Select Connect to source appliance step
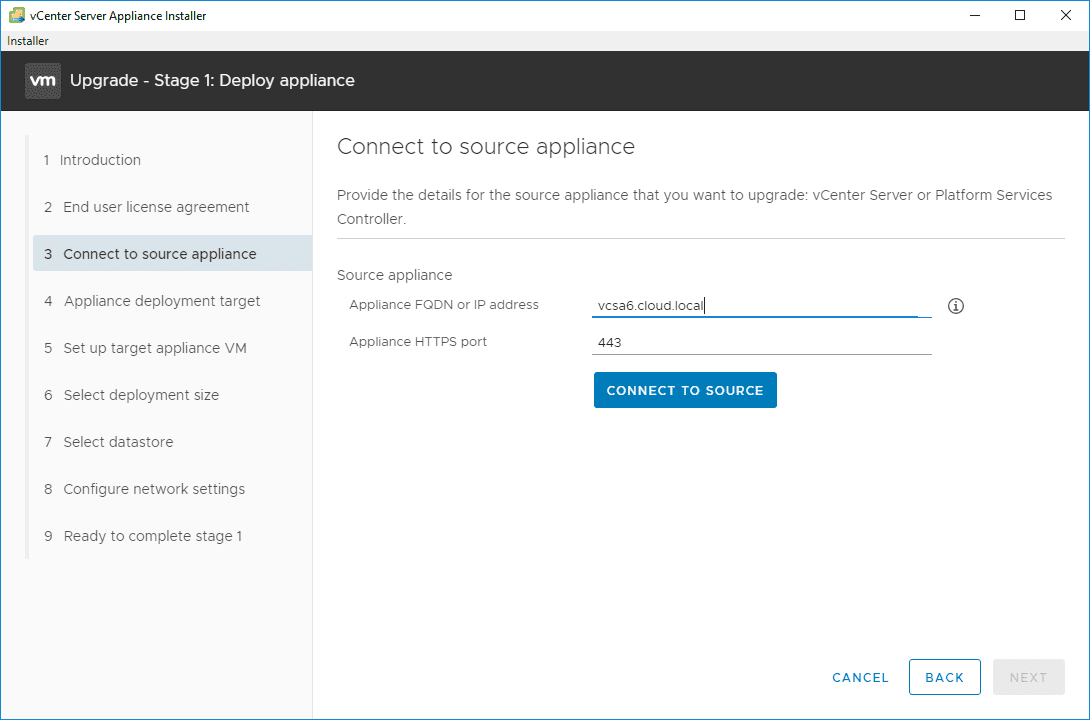This screenshot has width=1090, height=720. click(x=160, y=254)
